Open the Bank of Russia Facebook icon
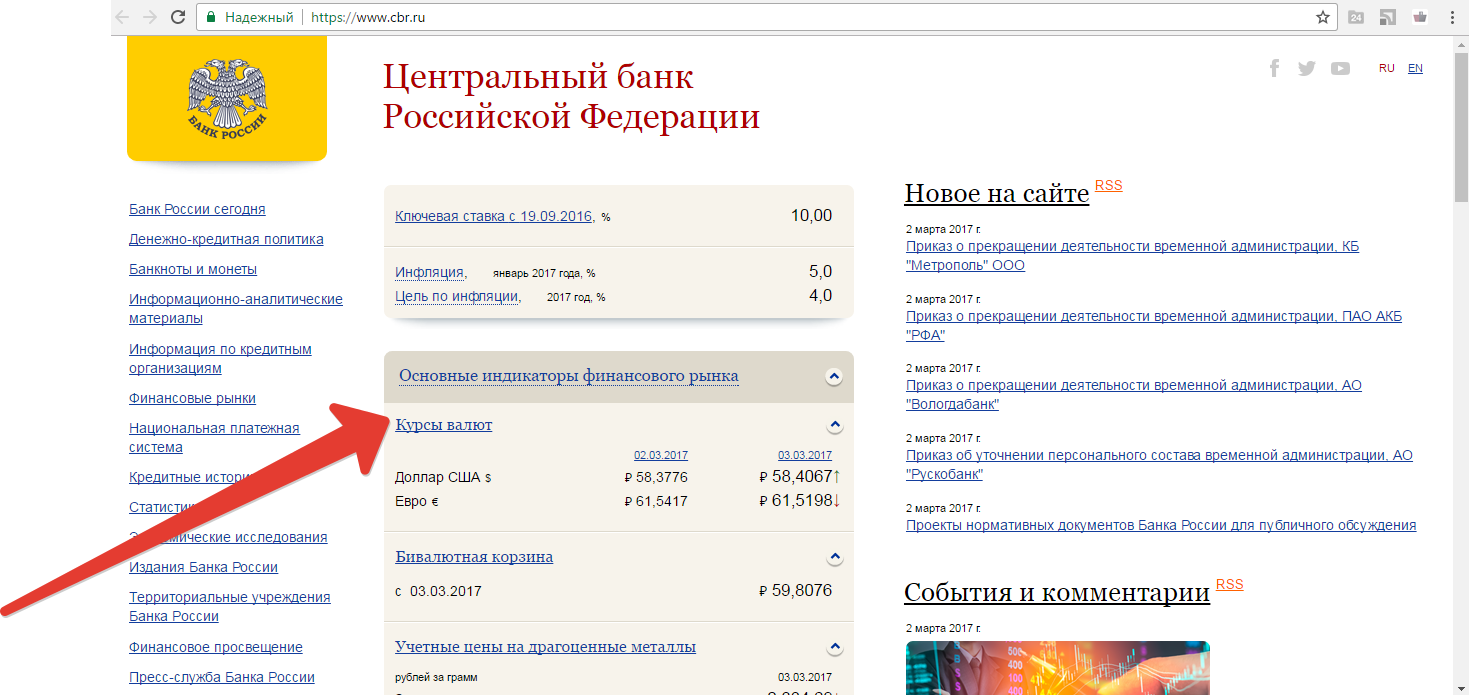The image size is (1469, 695). [1274, 68]
